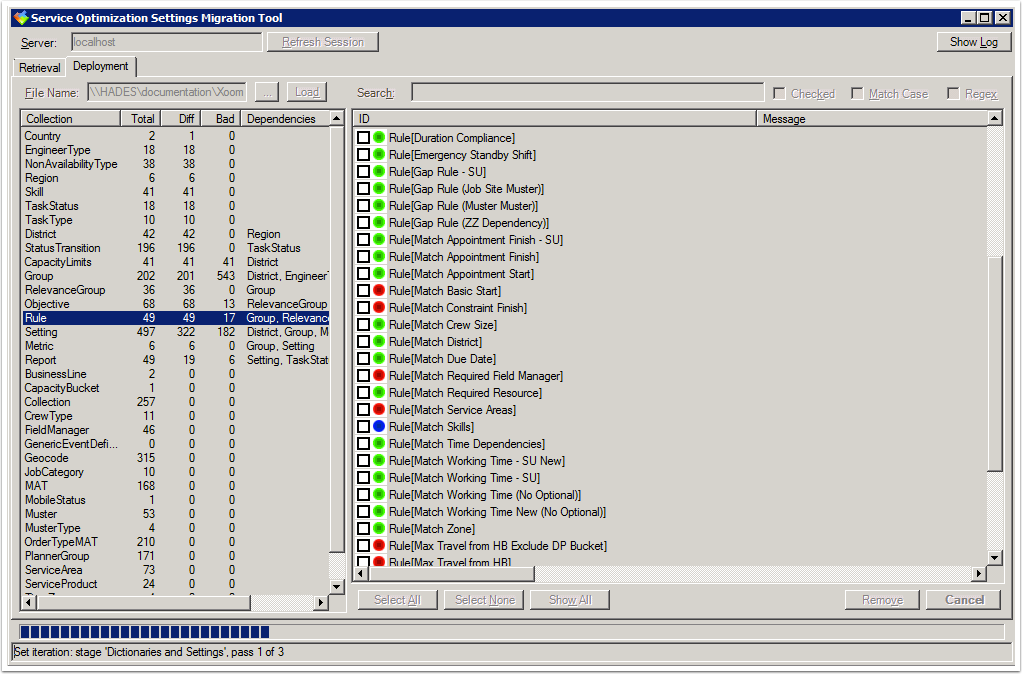The height and width of the screenshot is (674, 1022).
Task: Click the green status icon for Rule[Duration Compliance]
Action: 379,138
